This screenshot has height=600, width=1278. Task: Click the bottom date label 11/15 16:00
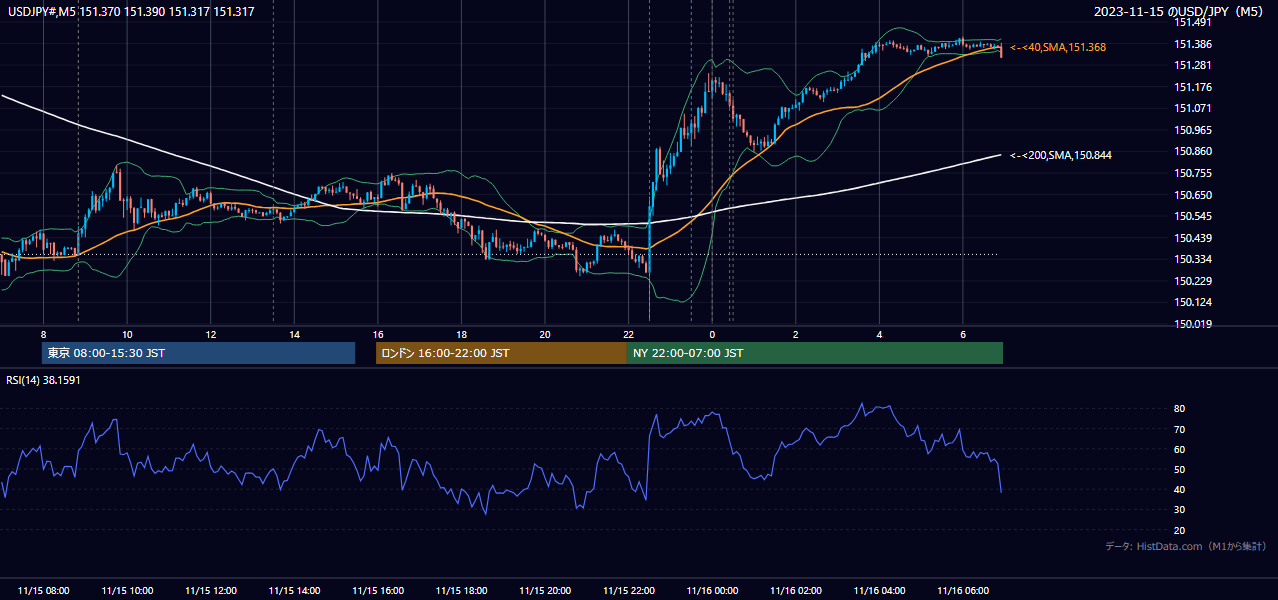pyautogui.click(x=378, y=591)
